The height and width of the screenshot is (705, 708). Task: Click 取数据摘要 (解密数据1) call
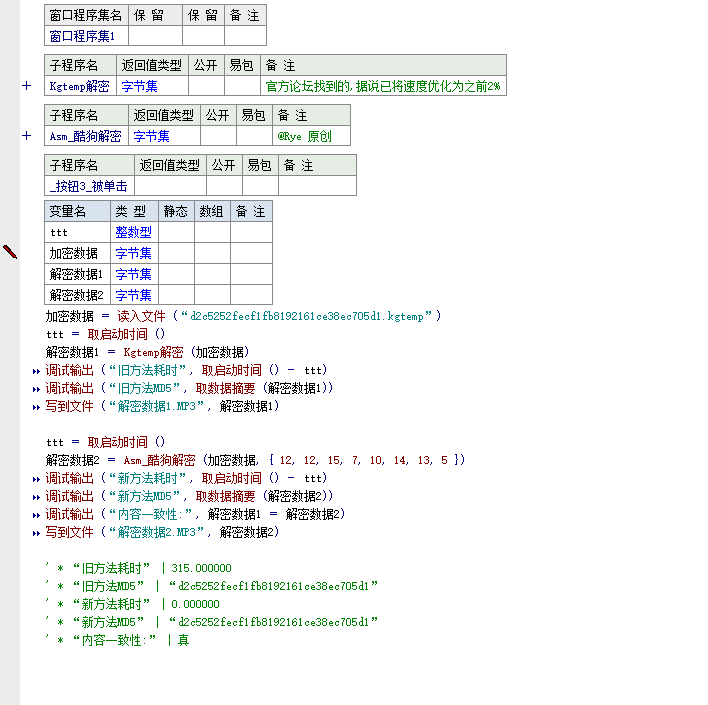coord(264,388)
